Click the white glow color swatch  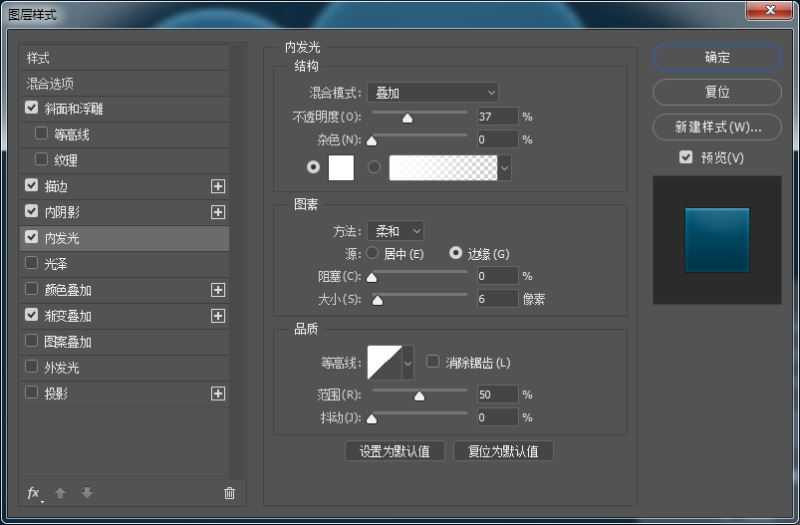[x=341, y=168]
